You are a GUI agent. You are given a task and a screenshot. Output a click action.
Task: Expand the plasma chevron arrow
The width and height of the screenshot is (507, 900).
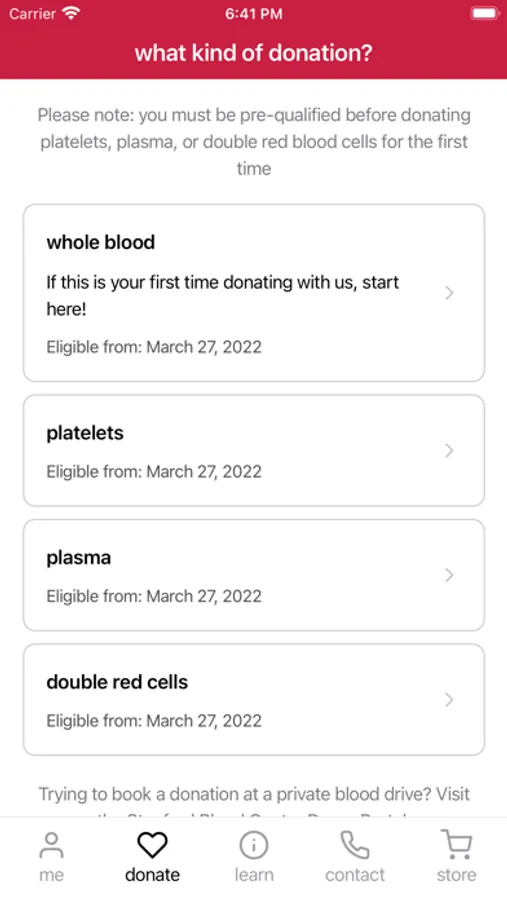(449, 575)
